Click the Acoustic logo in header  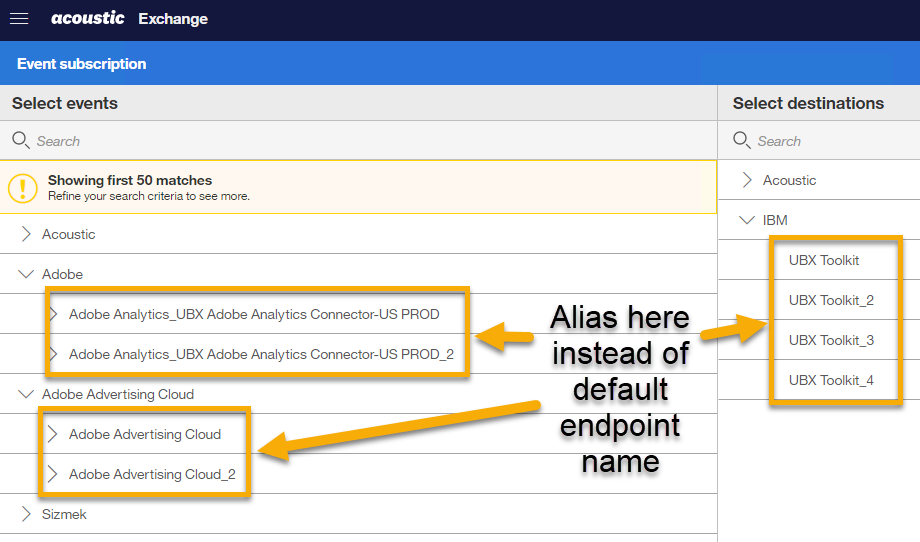[88, 19]
